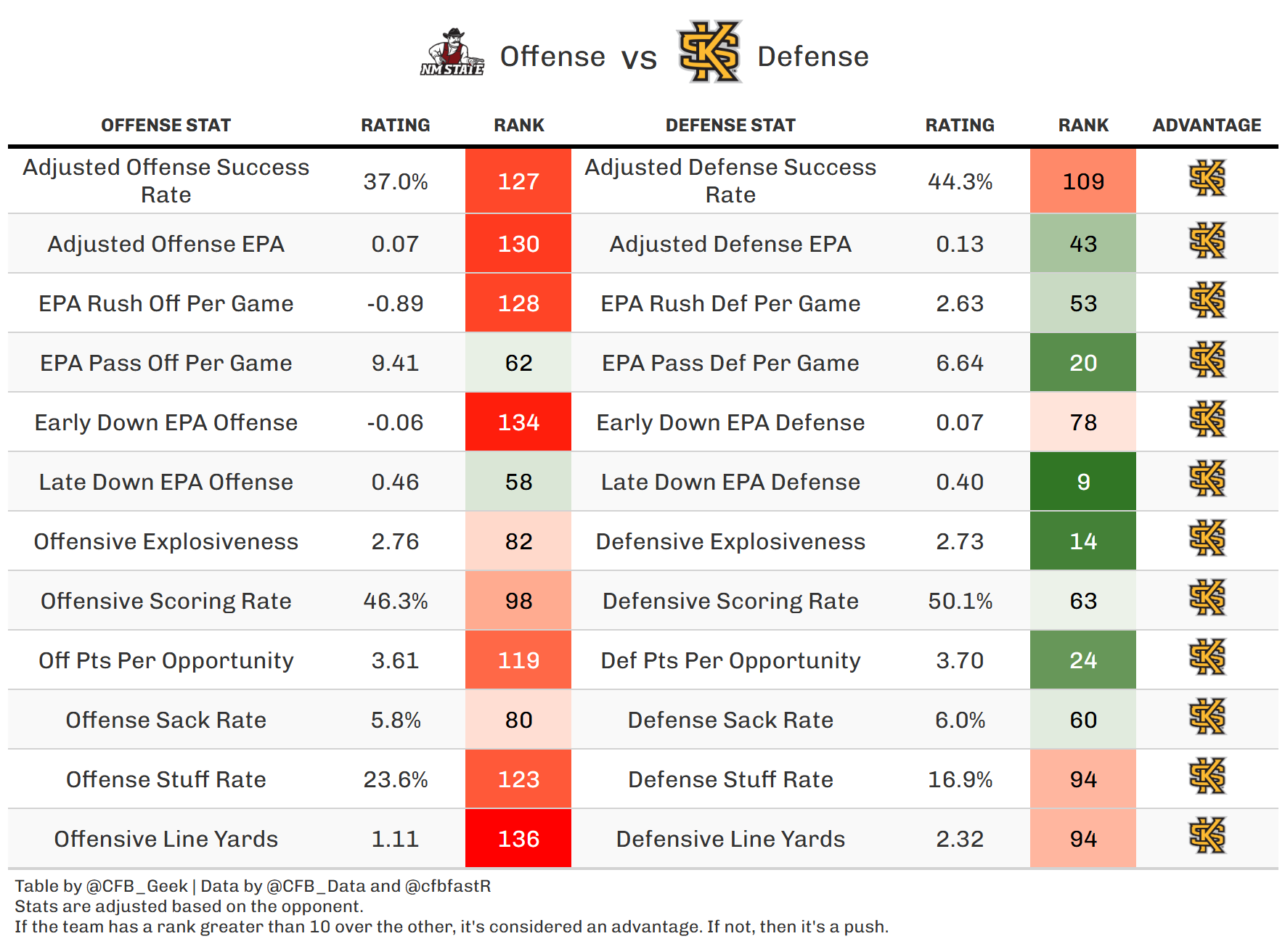Click the Table by @CFB_Geek credit text

tap(102, 886)
